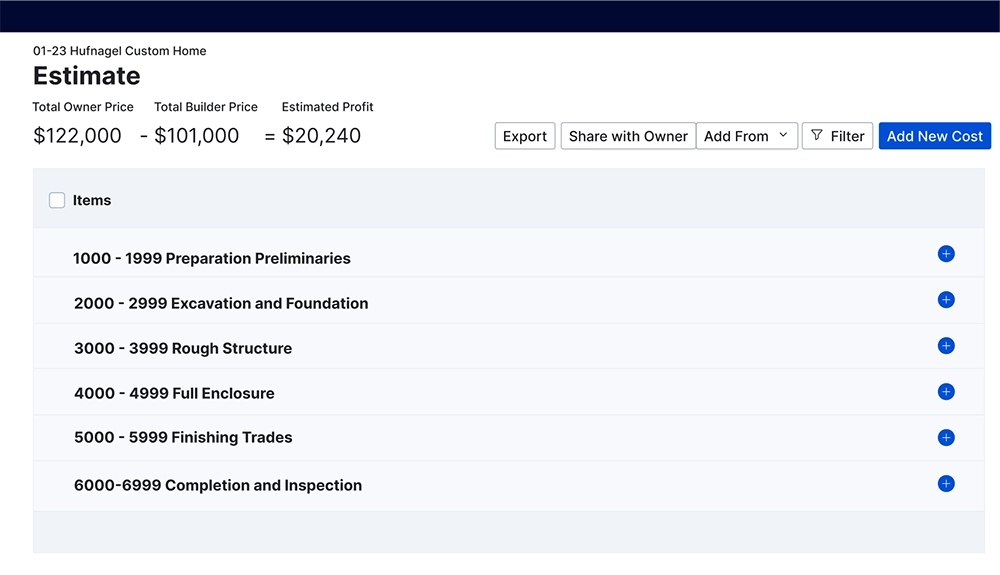This screenshot has width=1000, height=575.
Task: Click the Estimated Profit value $20,240
Action: pyautogui.click(x=321, y=136)
